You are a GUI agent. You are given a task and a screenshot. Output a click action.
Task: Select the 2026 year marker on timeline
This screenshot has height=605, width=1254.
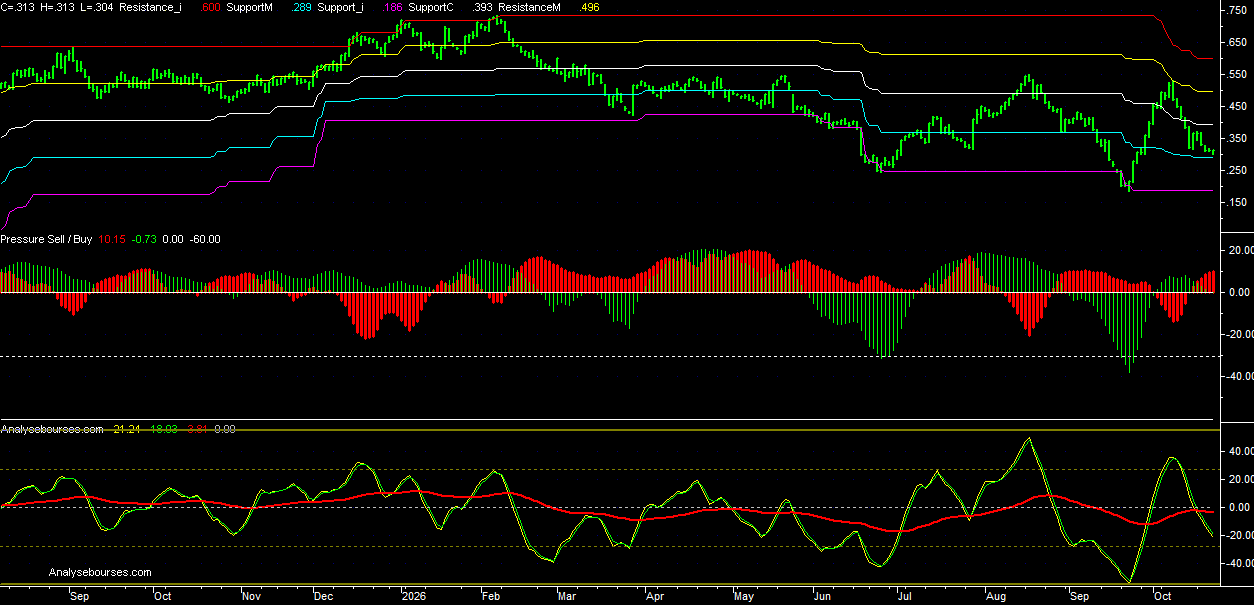tap(414, 594)
